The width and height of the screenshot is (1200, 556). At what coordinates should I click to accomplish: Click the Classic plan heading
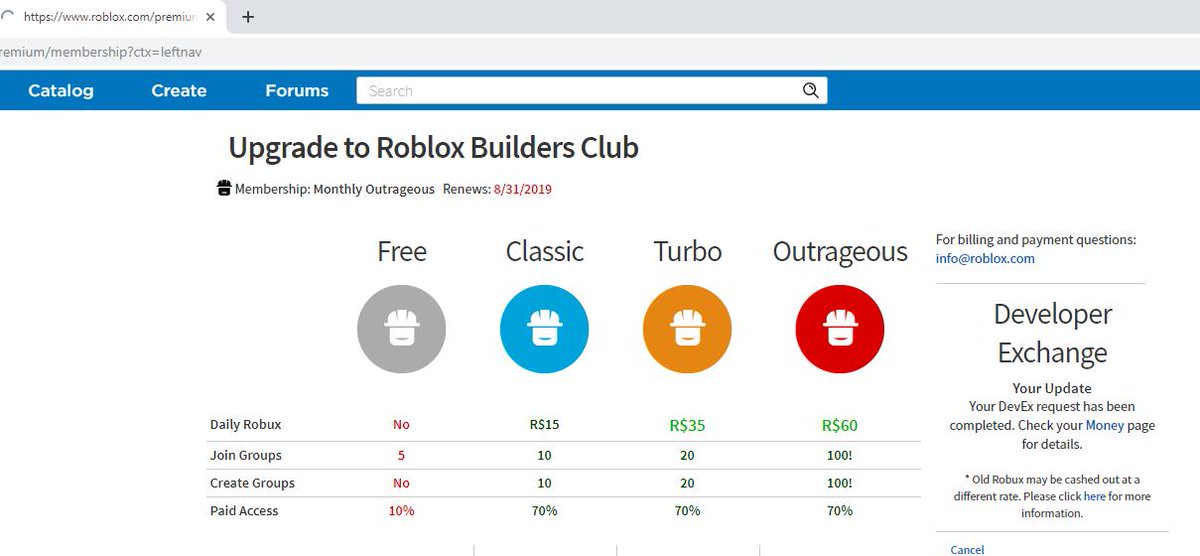coord(545,251)
